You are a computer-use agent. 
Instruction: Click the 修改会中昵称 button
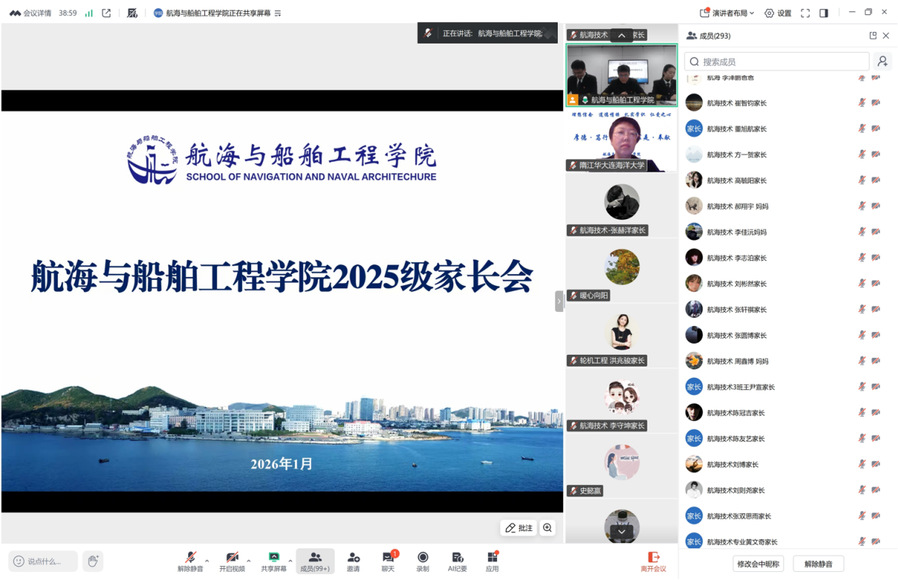click(758, 564)
